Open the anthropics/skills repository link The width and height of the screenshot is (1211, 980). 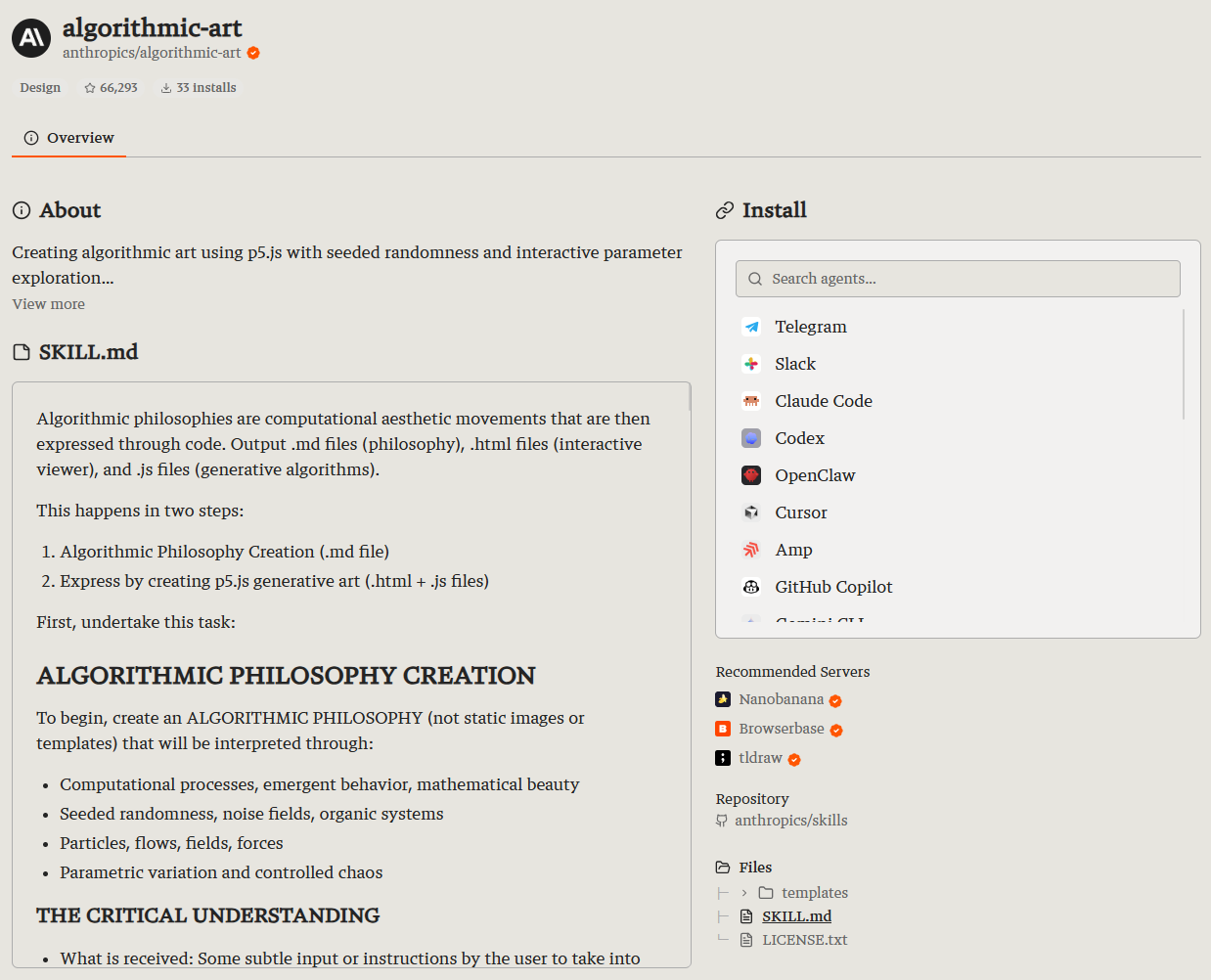click(790, 821)
